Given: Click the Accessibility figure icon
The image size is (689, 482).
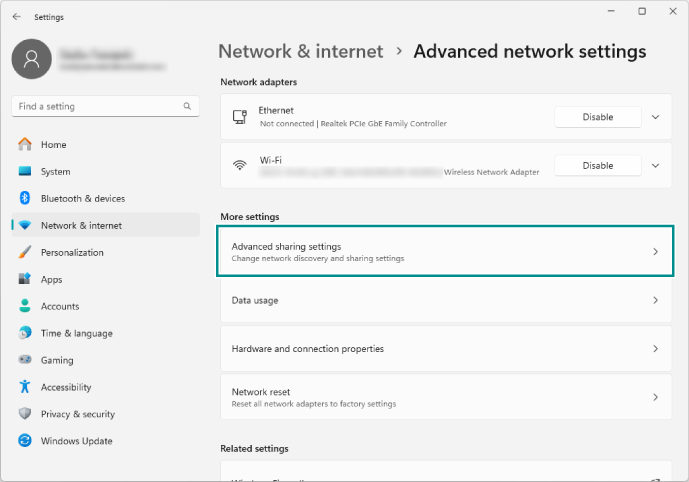Looking at the screenshot, I should [x=25, y=387].
